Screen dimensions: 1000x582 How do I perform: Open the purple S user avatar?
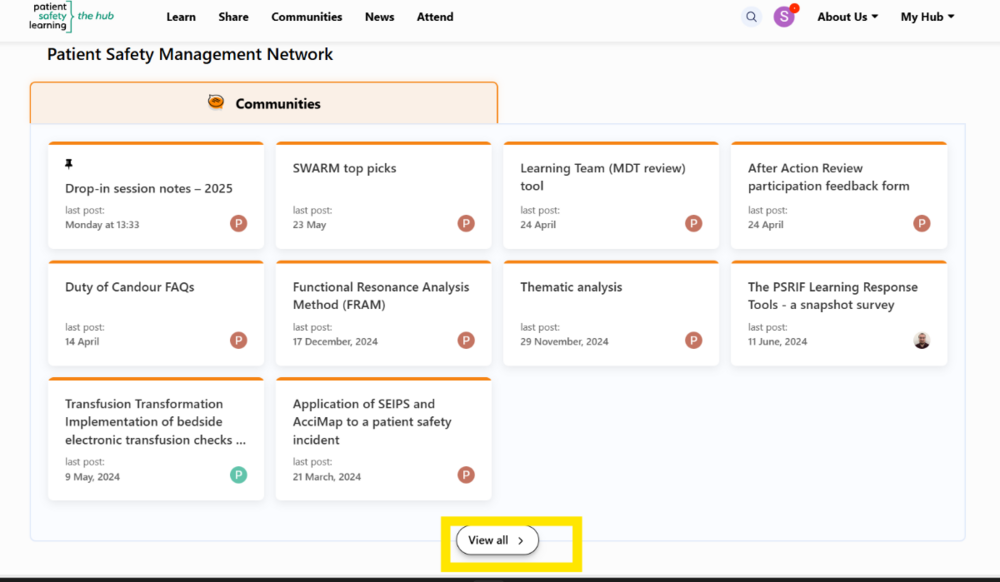tap(784, 17)
